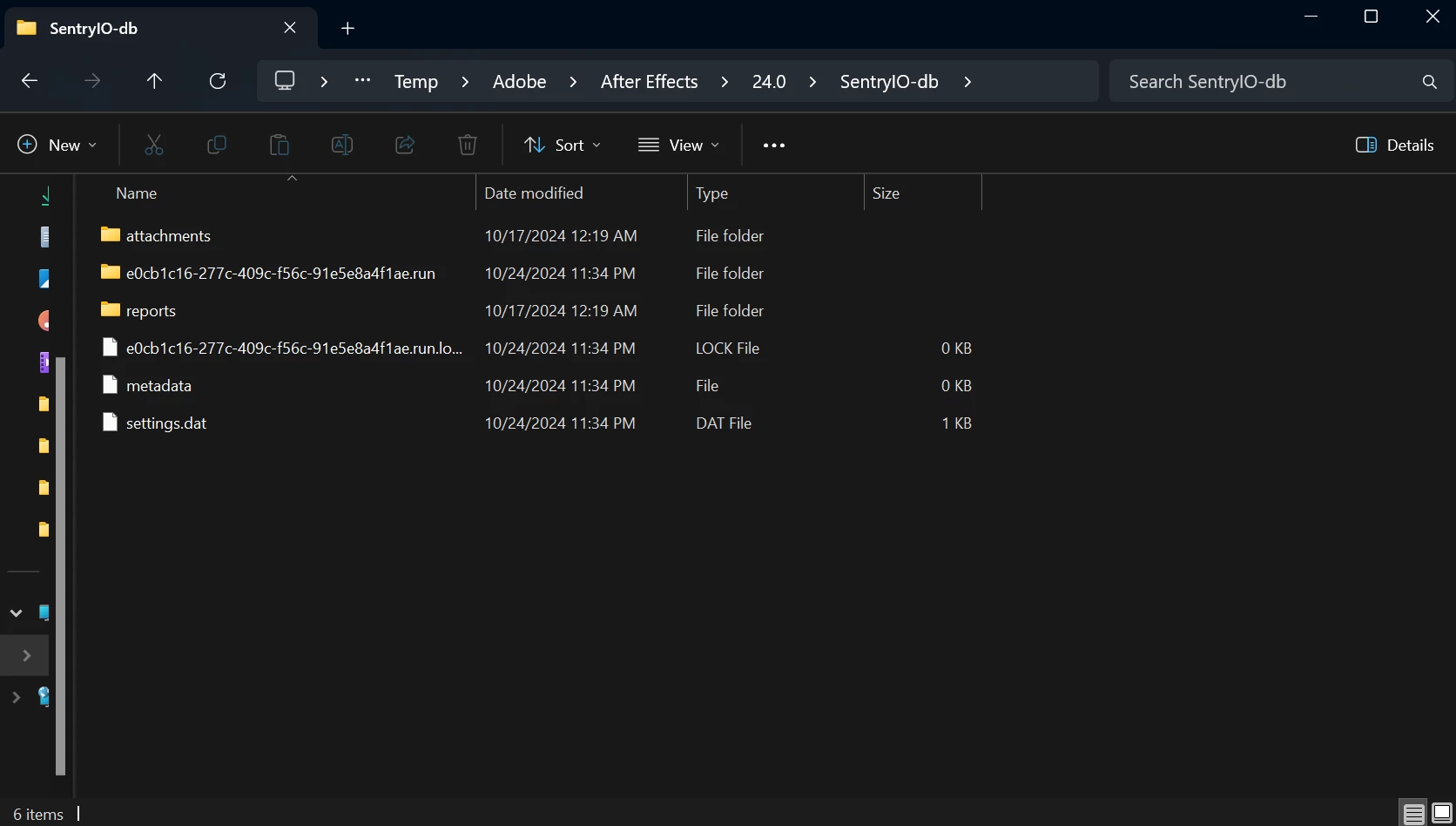Click the green download arrow sidebar icon
The width and height of the screenshot is (1456, 826).
(45, 196)
